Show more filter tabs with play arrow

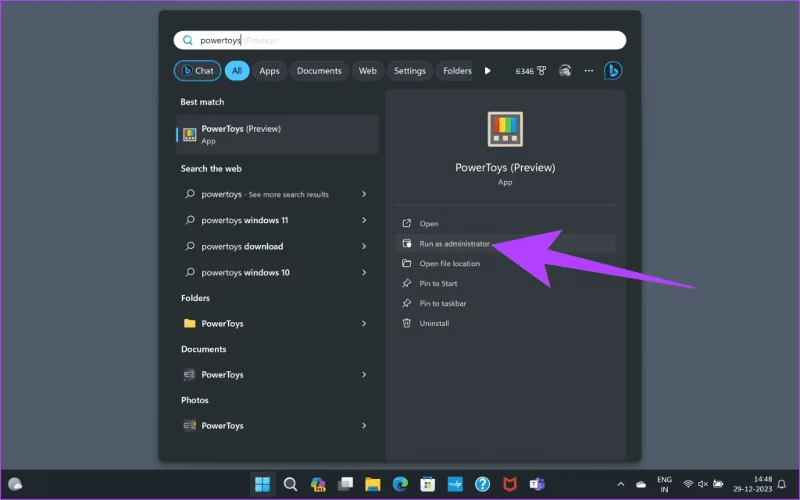(x=487, y=71)
